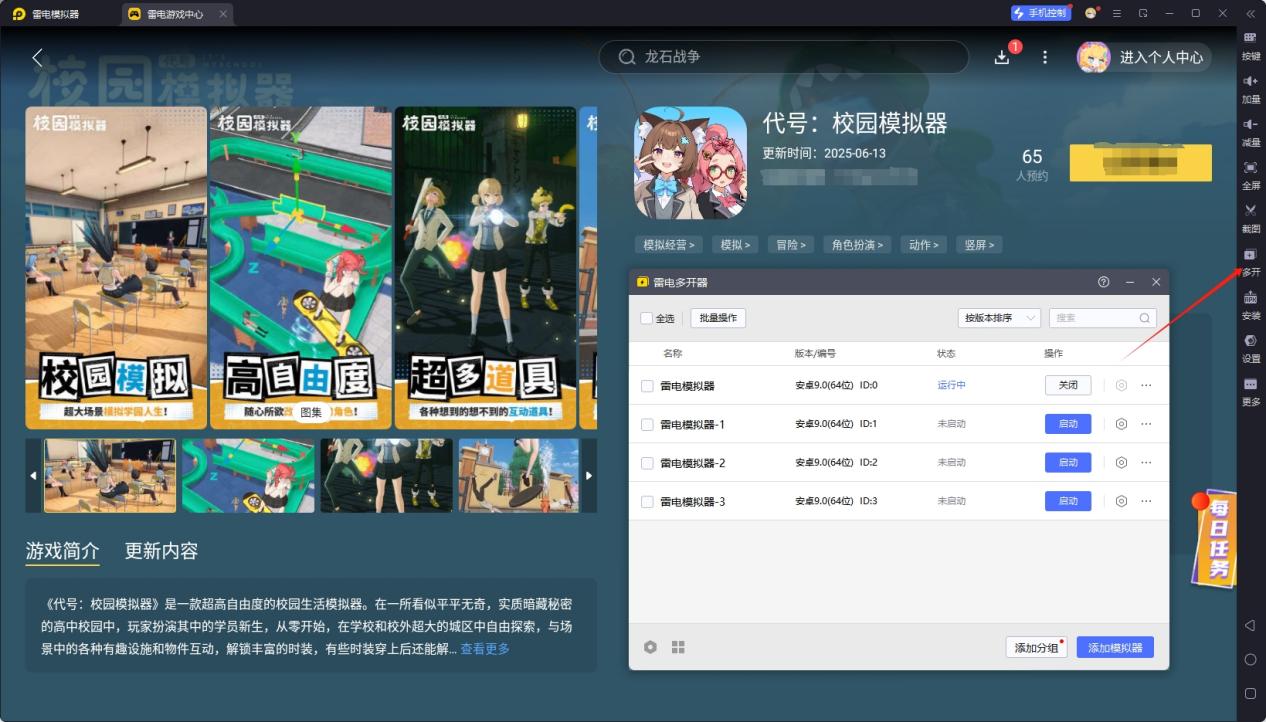The image size is (1266, 722).
Task: Open the 按键 keymapping tool in sidebar
Action: click(1250, 45)
